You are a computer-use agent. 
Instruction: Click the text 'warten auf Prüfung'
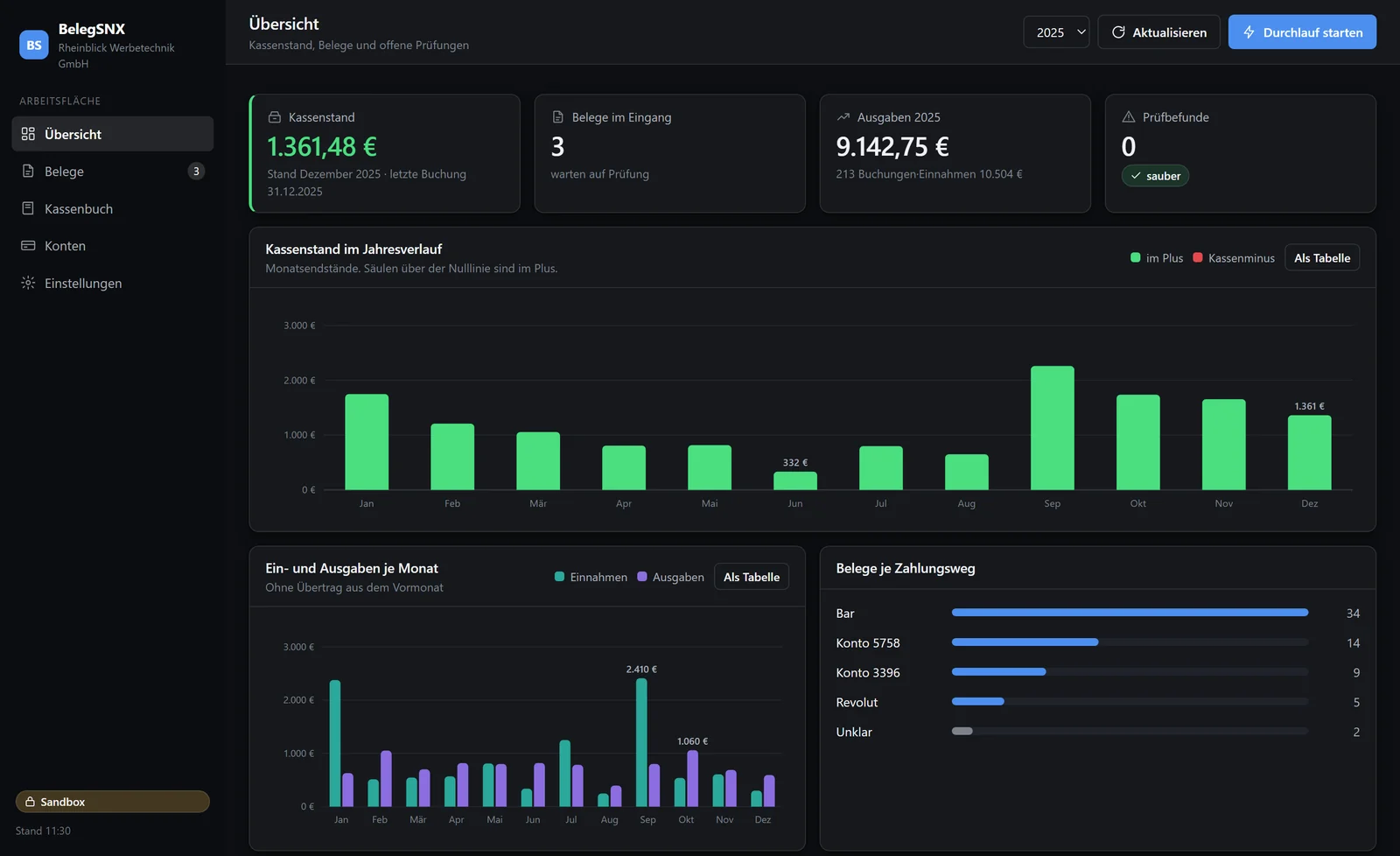tap(600, 174)
